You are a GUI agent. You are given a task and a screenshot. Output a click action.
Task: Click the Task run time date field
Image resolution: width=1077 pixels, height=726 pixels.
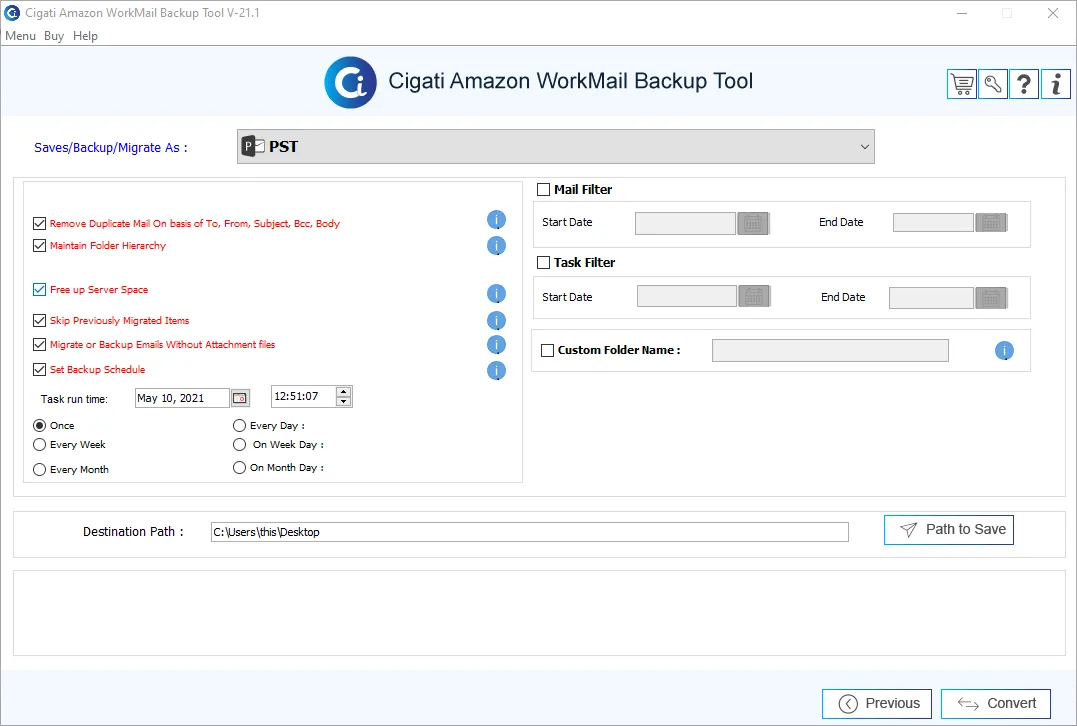[182, 398]
